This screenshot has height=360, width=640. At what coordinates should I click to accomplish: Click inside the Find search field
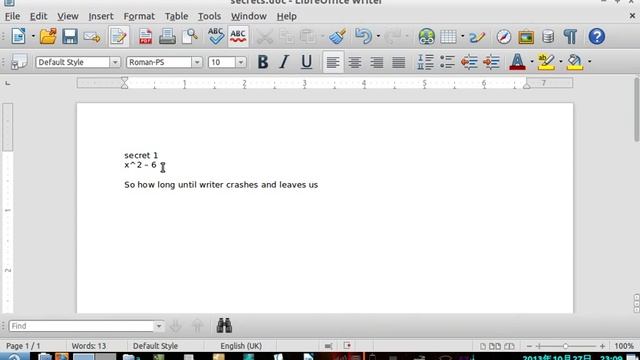click(x=81, y=326)
